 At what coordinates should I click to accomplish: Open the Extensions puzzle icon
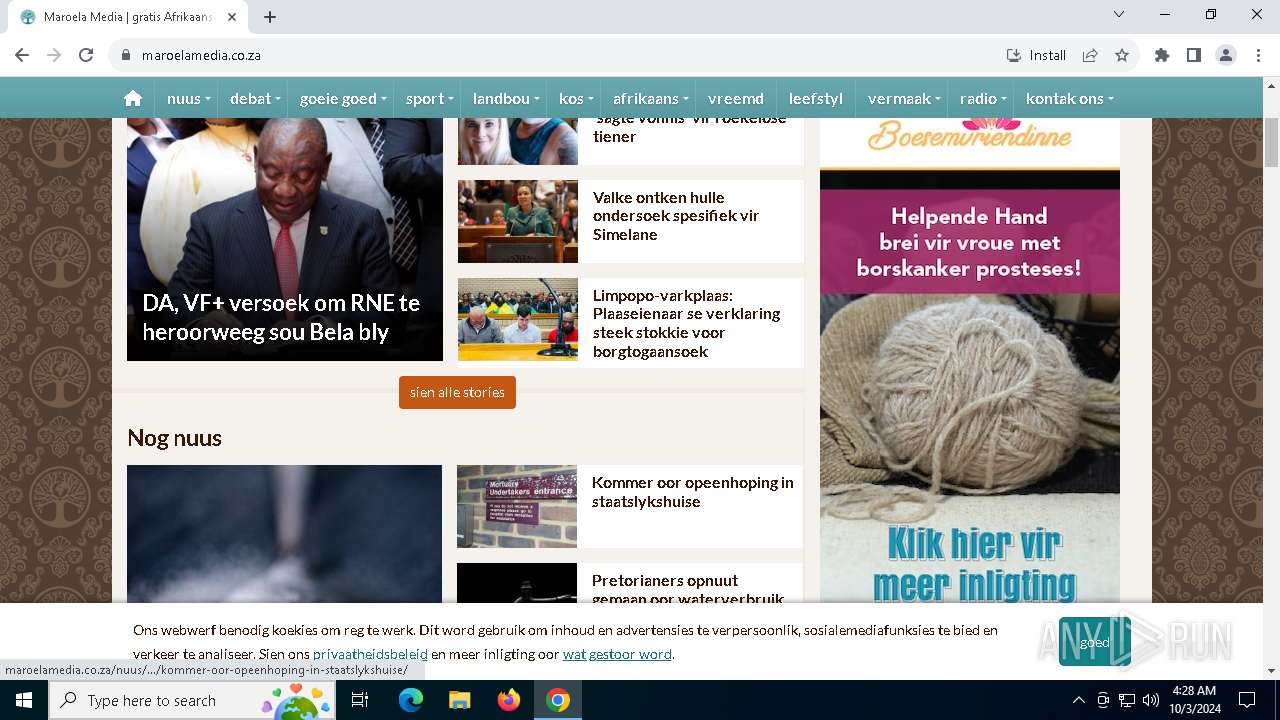[1162, 55]
